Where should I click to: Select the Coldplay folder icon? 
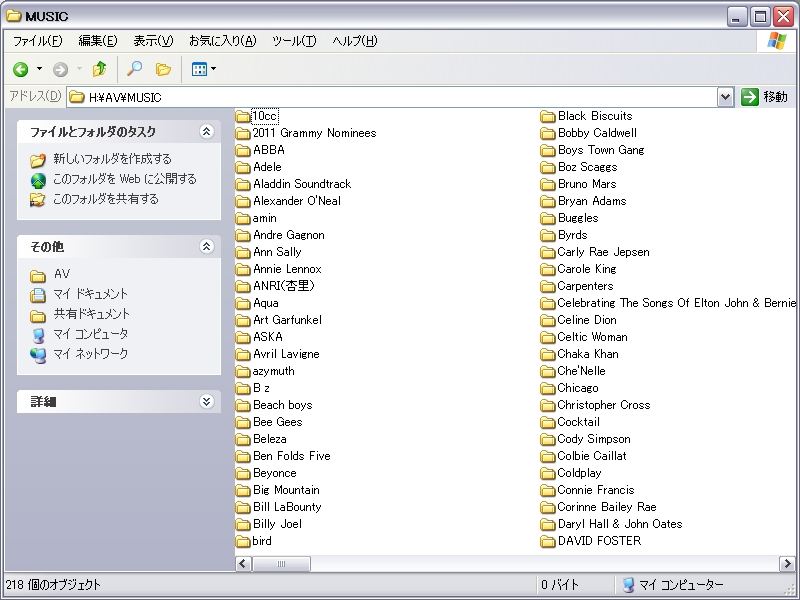pos(547,473)
